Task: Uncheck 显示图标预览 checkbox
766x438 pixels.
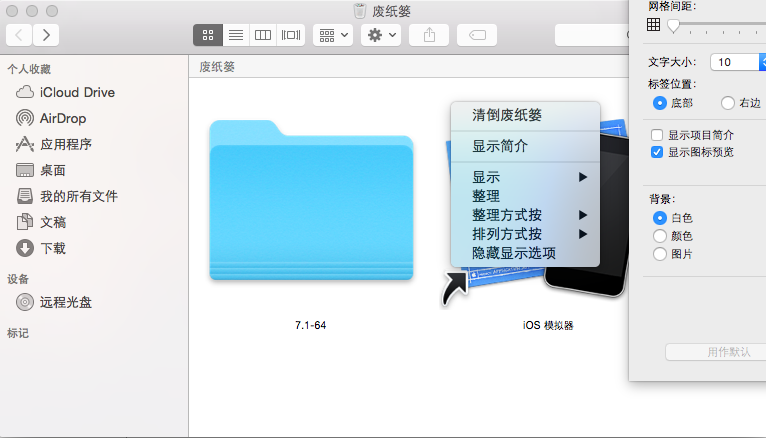Action: click(657, 152)
